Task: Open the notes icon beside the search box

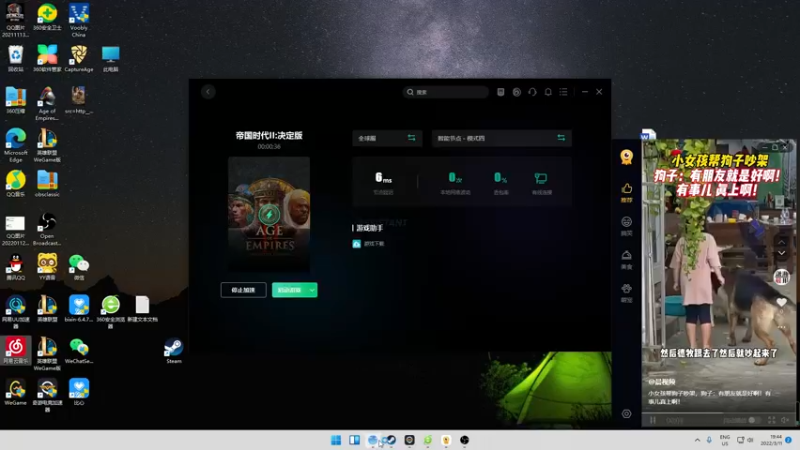Action: pos(501,92)
